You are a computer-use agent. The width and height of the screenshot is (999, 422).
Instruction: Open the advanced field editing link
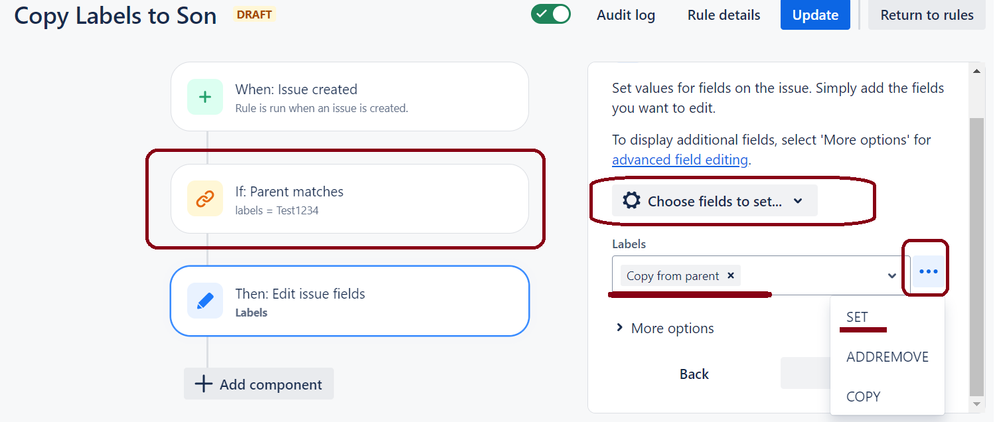pos(679,159)
